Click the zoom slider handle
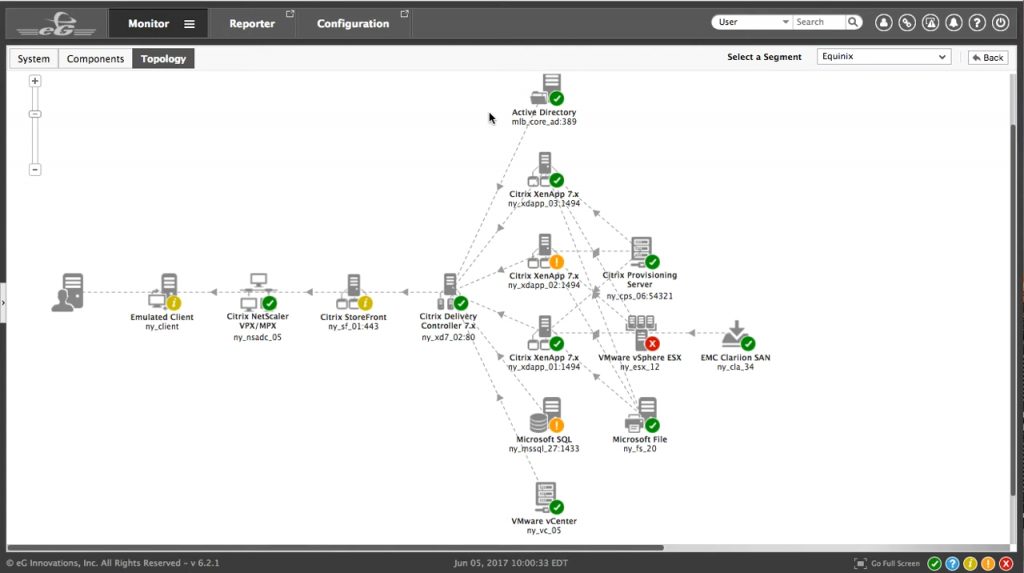The height and width of the screenshot is (573, 1024). coord(35,114)
